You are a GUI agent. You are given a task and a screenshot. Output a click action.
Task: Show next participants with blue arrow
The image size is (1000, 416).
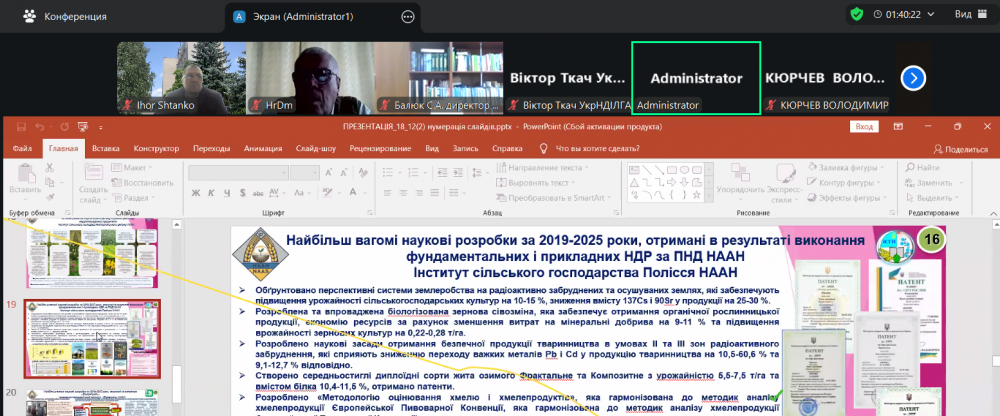(x=912, y=77)
